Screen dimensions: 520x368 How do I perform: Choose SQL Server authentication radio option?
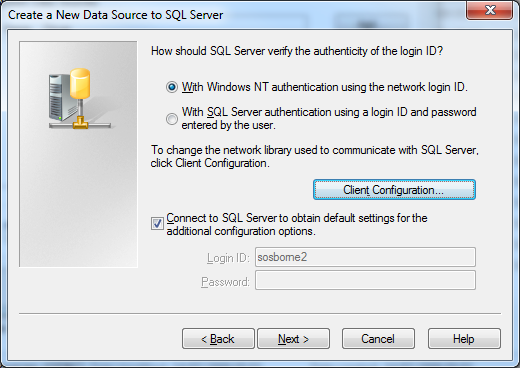click(x=172, y=119)
